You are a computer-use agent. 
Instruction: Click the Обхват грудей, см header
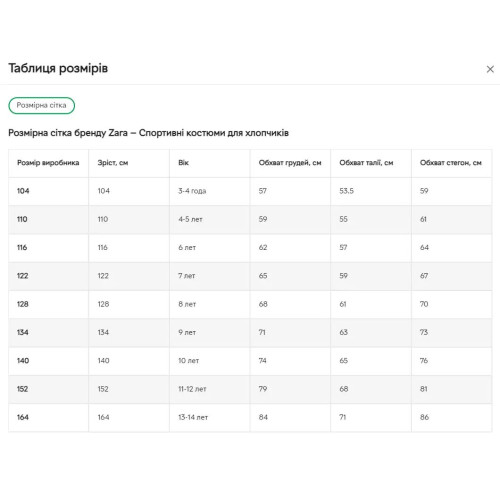coord(290,163)
